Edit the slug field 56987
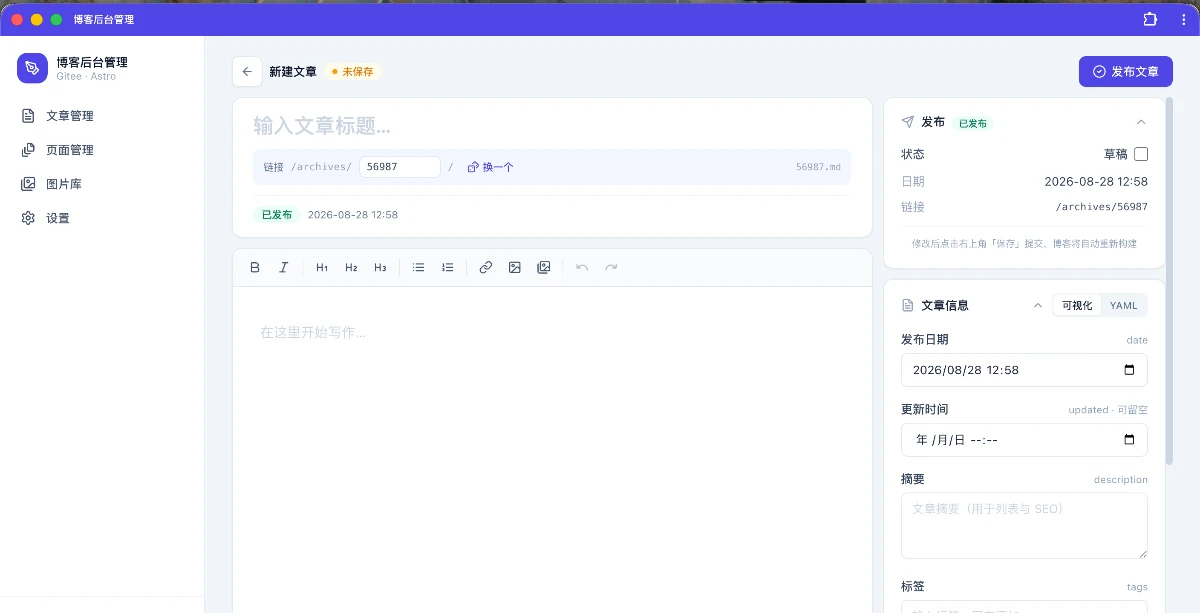 coord(400,167)
